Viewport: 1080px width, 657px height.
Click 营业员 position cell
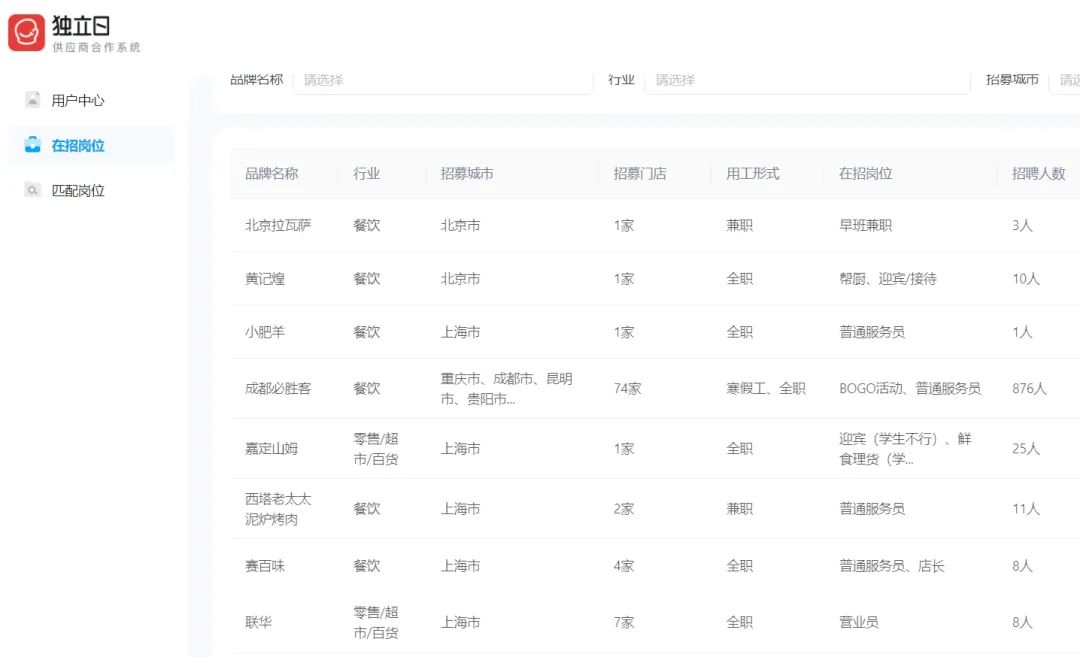point(859,623)
